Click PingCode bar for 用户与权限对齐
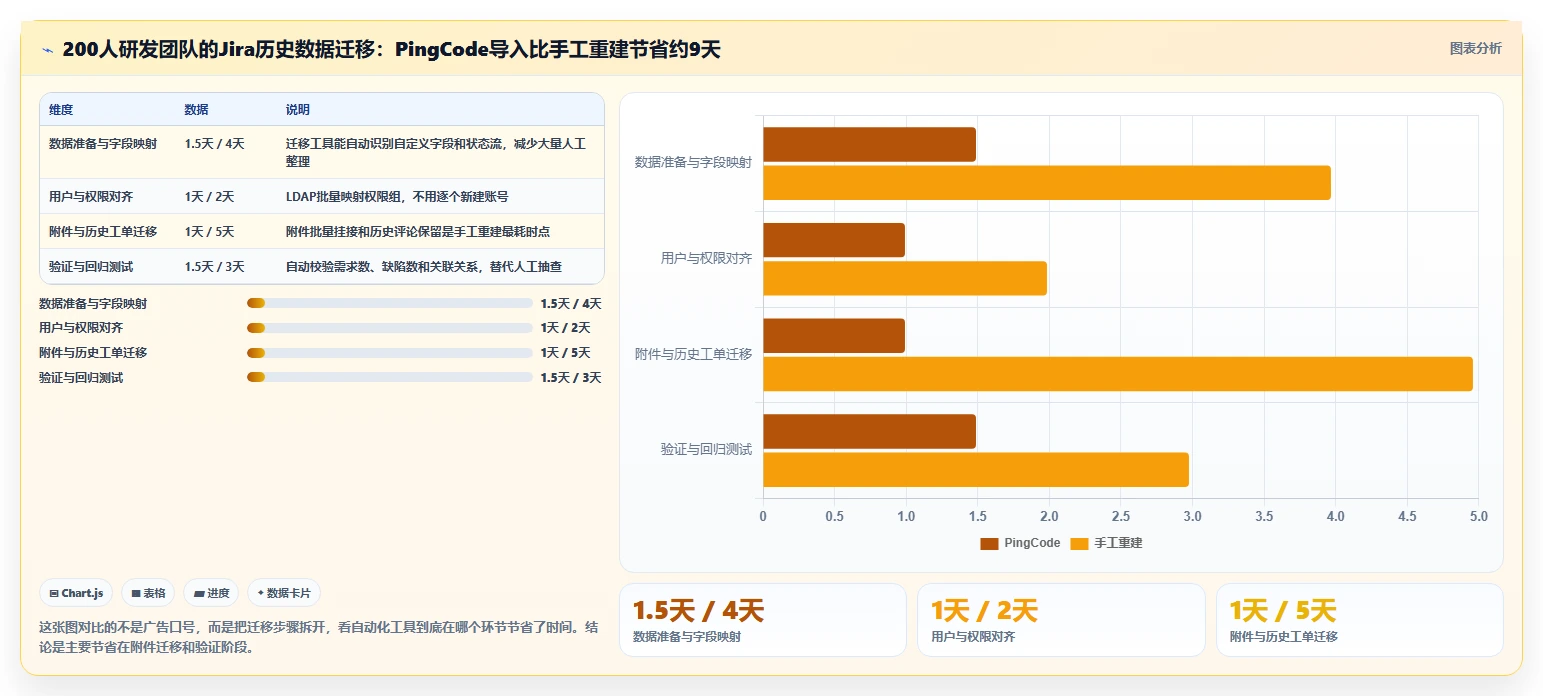Screen dimensions: 1543x696 834,240
